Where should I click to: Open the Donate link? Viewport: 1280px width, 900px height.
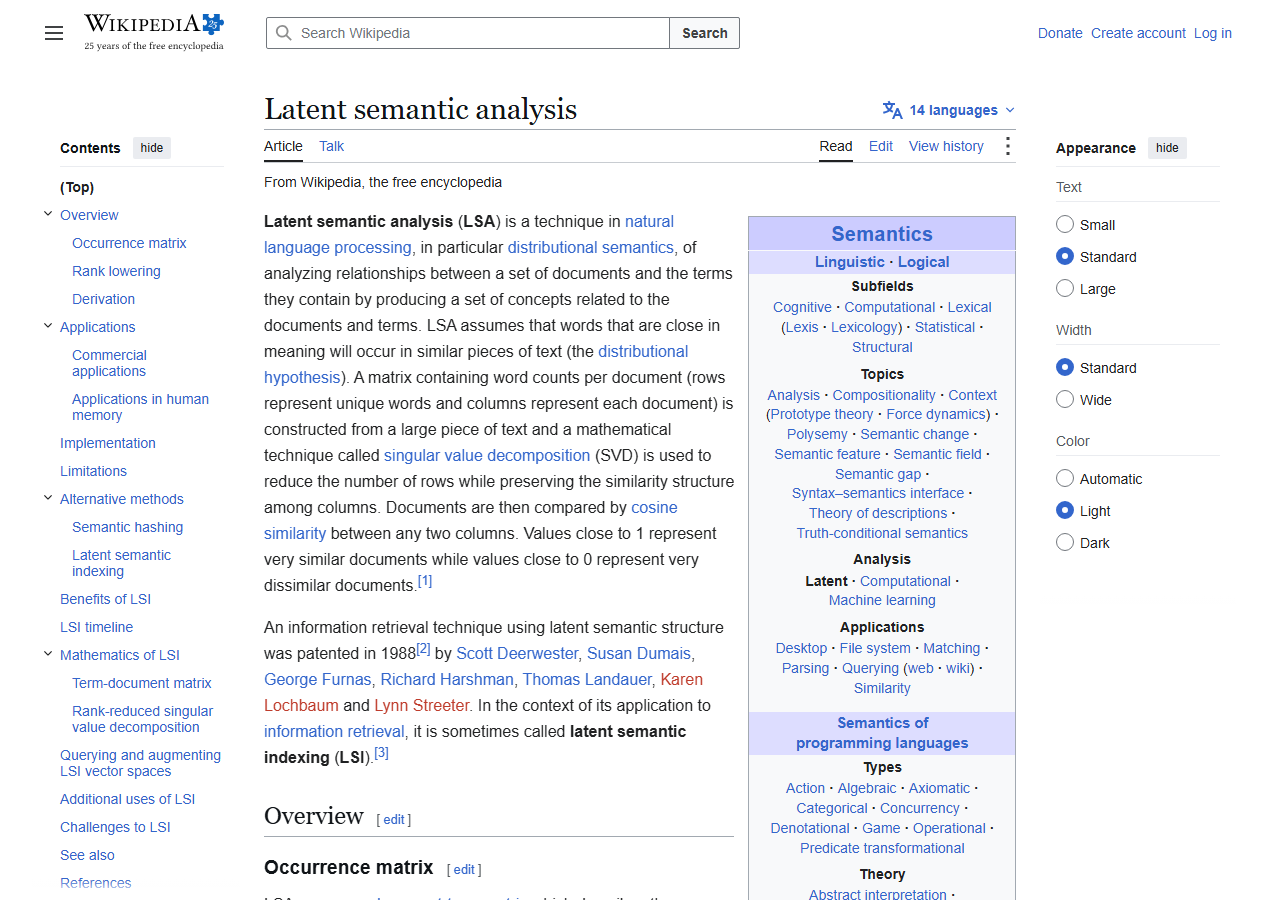click(1060, 33)
